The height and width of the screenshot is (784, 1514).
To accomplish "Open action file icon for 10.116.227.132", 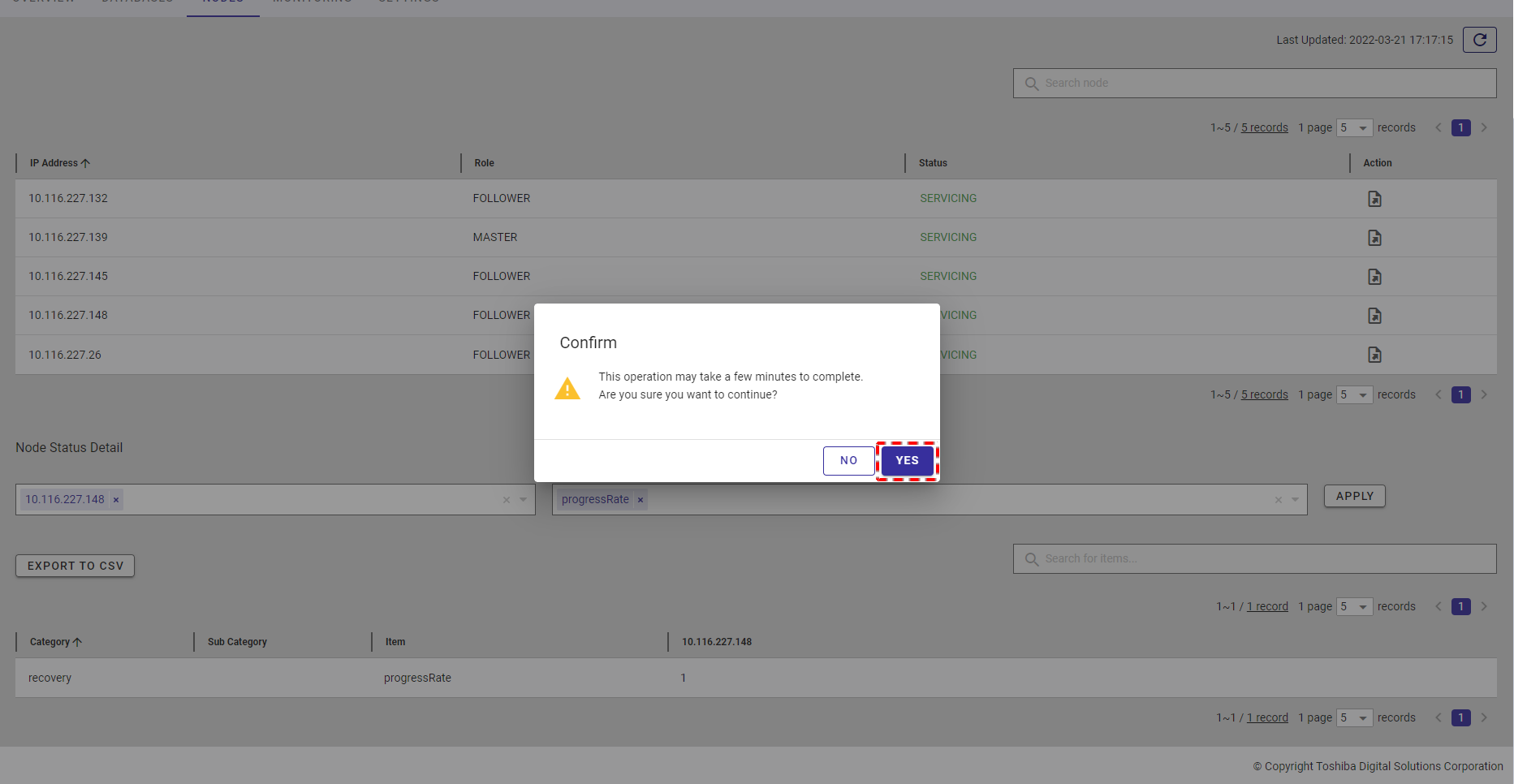I will tap(1374, 199).
